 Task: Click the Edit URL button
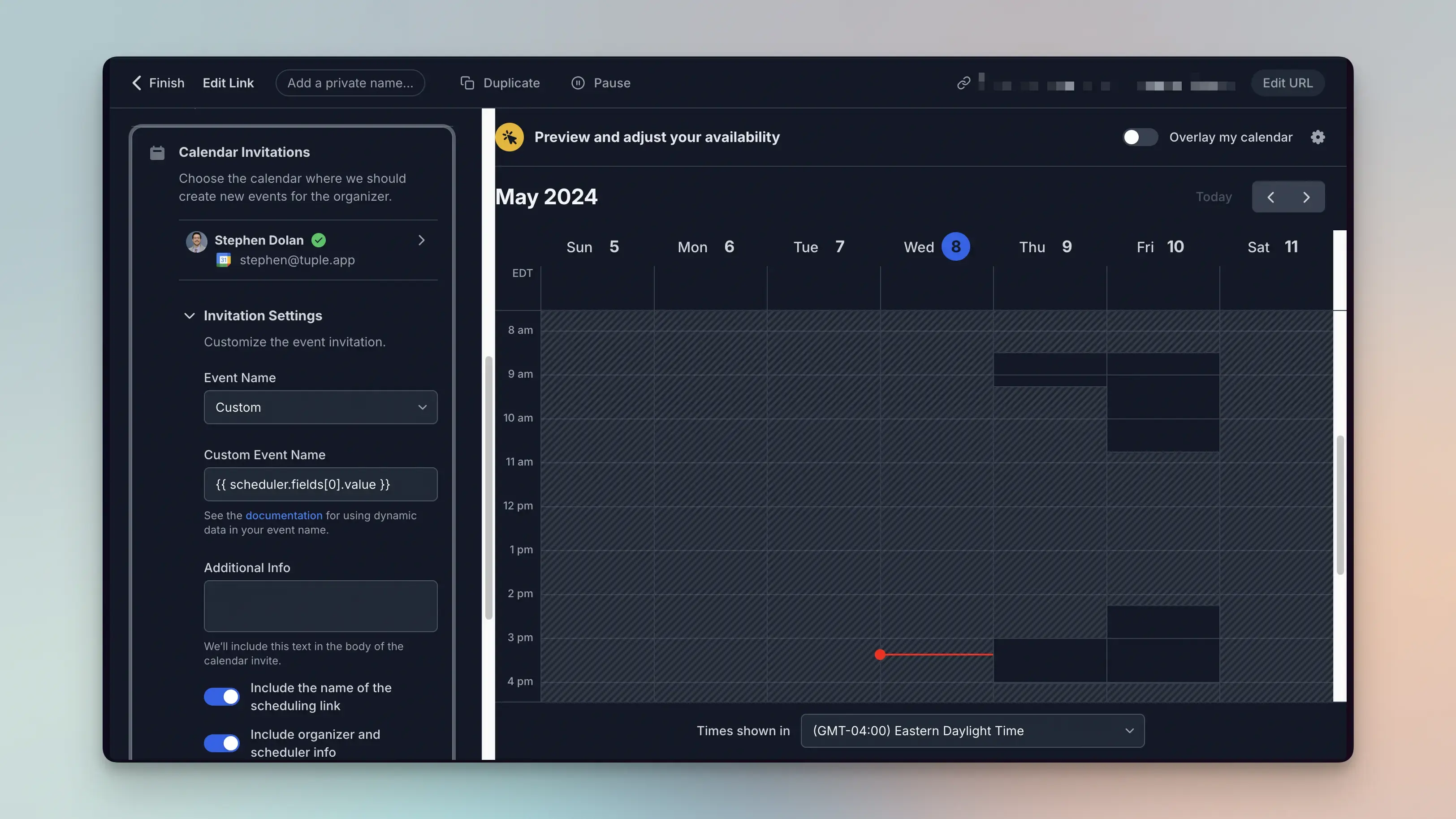tap(1288, 83)
